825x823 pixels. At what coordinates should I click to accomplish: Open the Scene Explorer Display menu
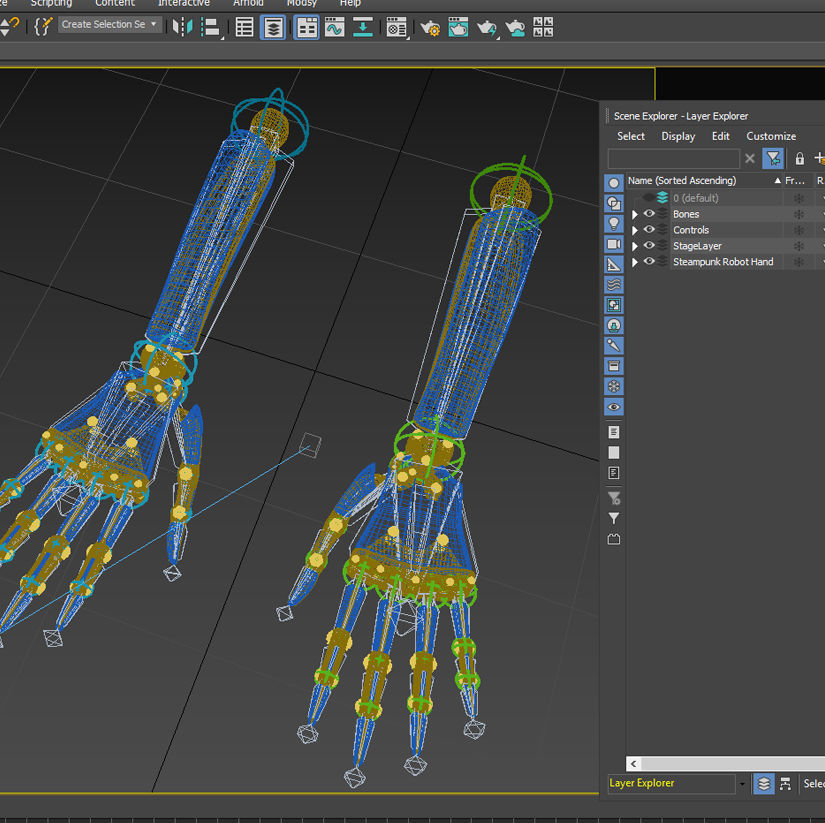click(678, 136)
